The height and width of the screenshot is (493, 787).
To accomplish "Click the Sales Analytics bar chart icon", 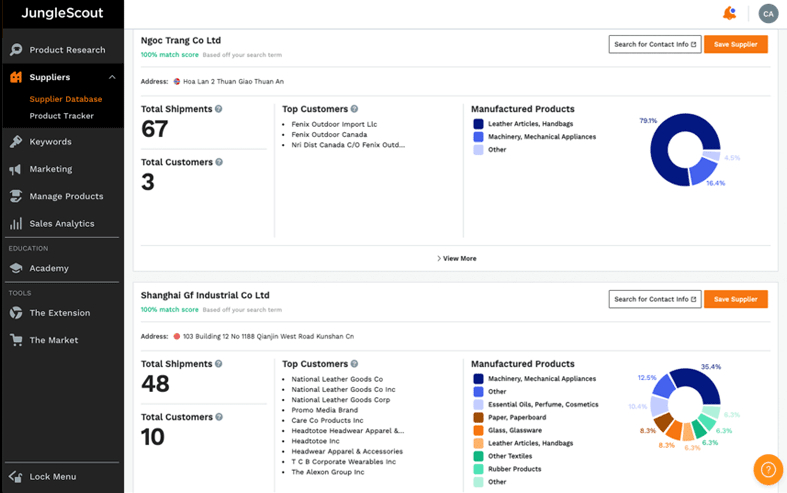I will [x=16, y=224].
